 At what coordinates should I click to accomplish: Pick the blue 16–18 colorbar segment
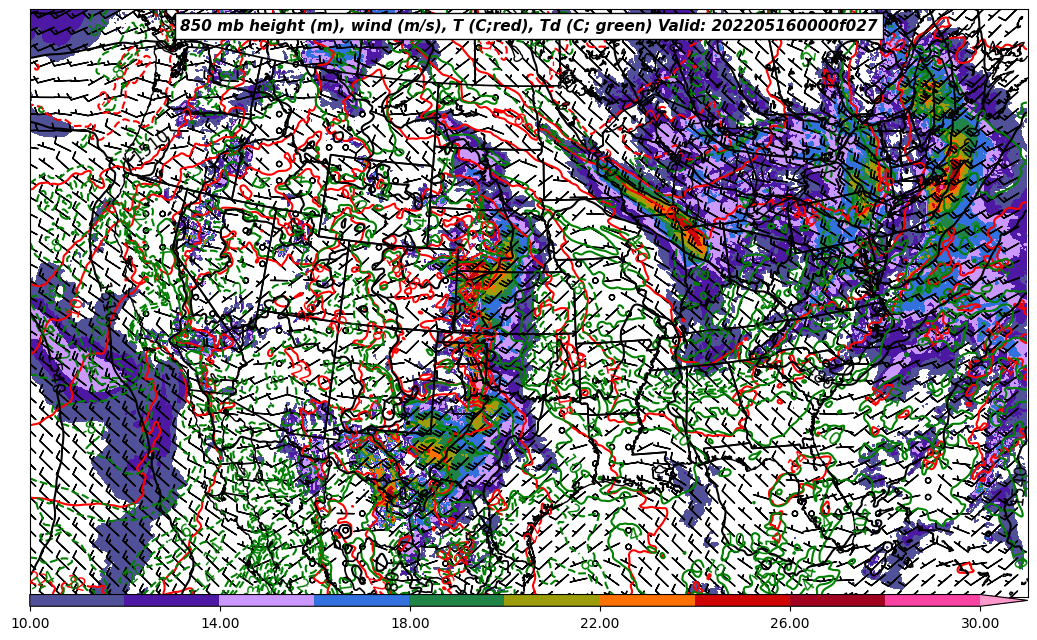(x=362, y=600)
